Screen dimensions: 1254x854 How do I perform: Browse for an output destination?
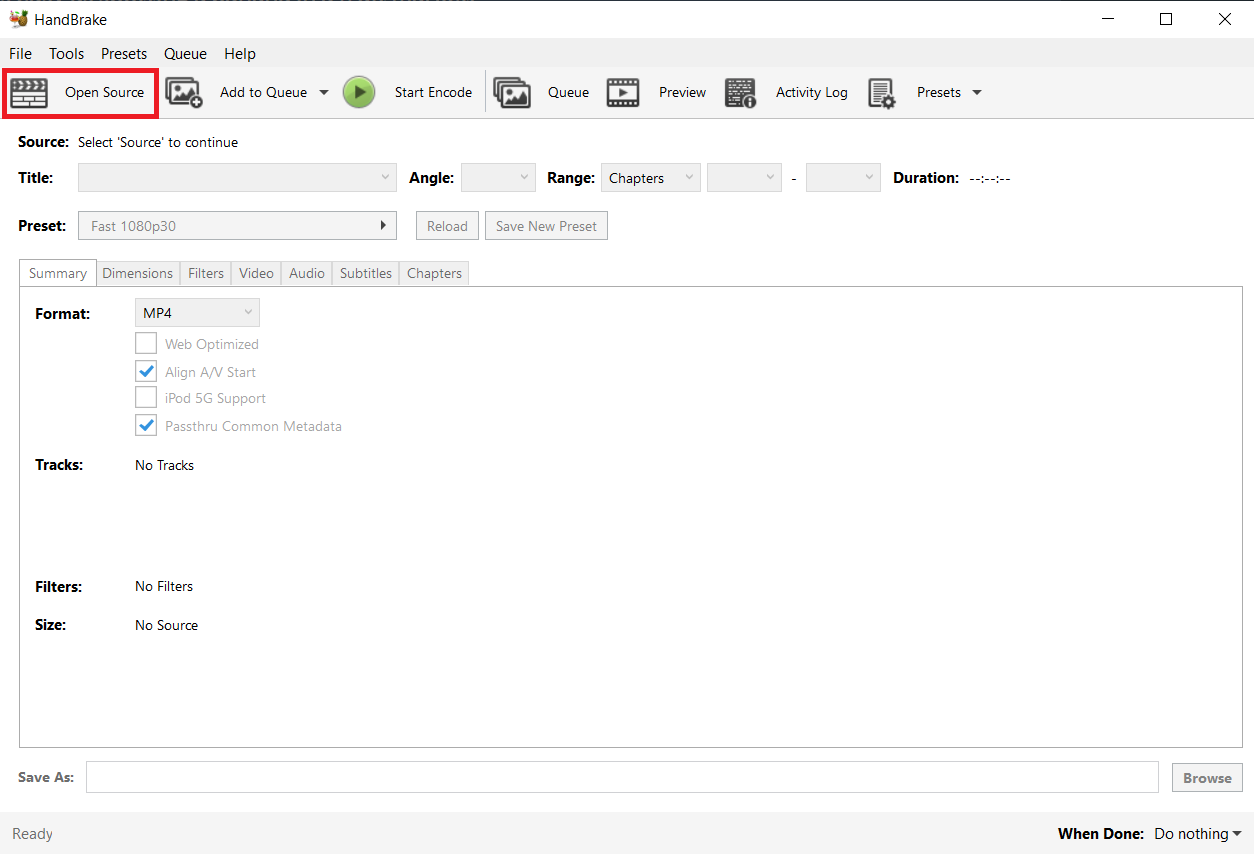point(1206,777)
